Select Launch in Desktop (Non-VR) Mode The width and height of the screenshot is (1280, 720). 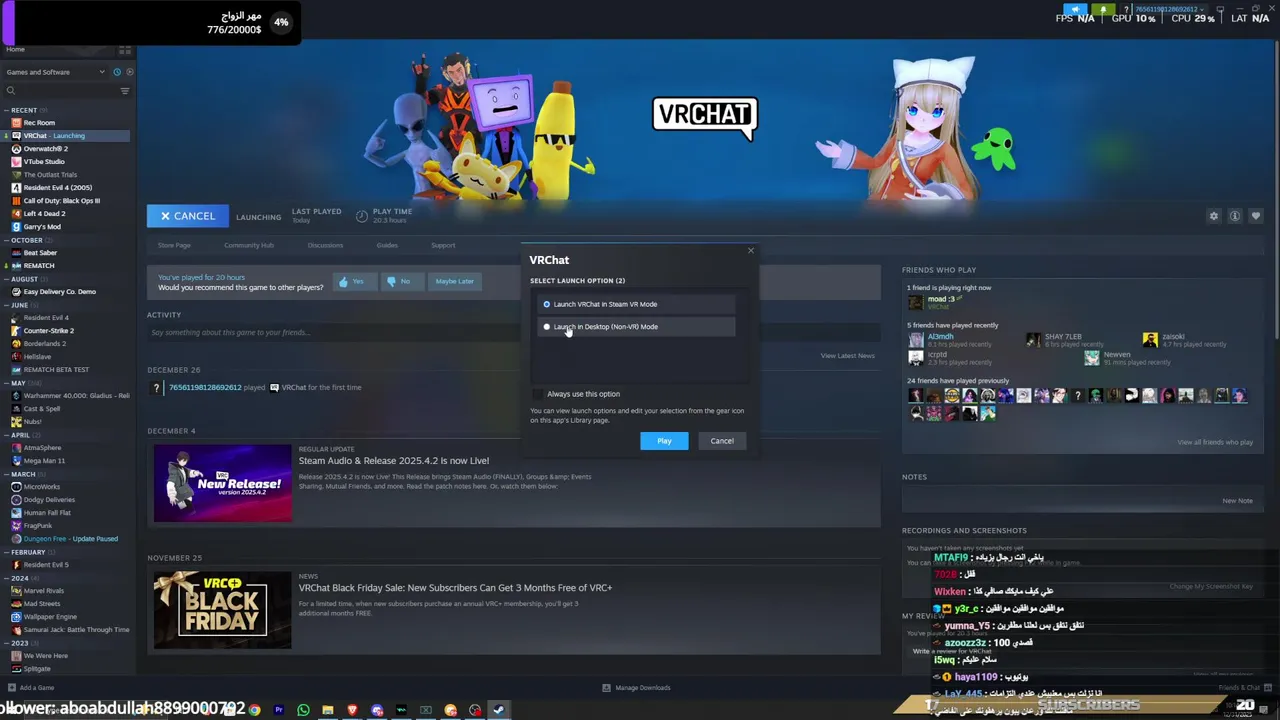click(x=637, y=327)
